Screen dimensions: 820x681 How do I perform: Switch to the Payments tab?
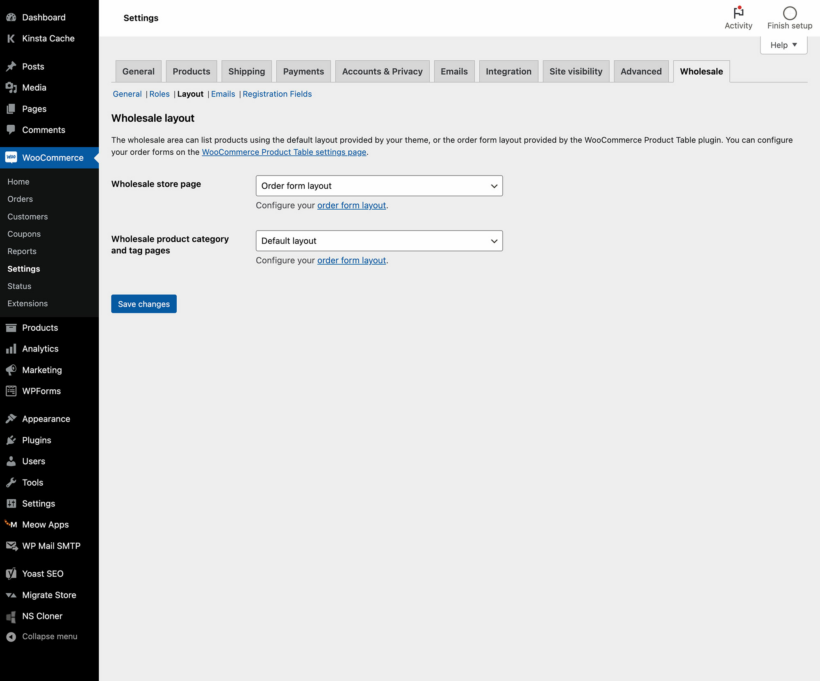303,71
